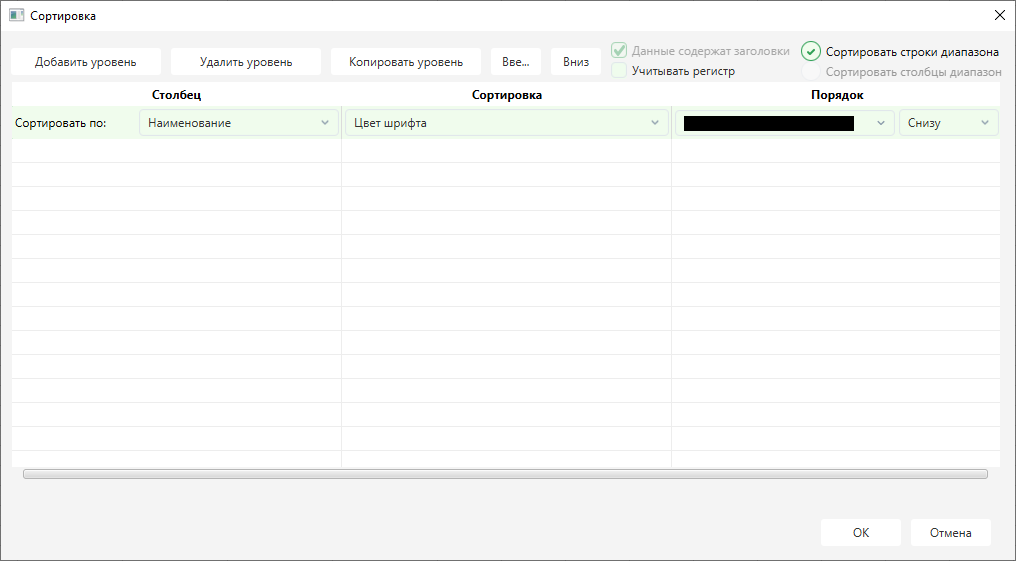Open the black font color dropdown

pos(785,122)
